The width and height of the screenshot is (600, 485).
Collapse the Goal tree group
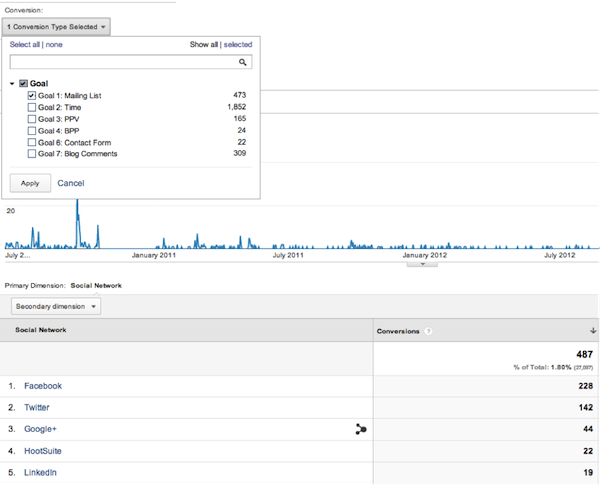(12, 84)
